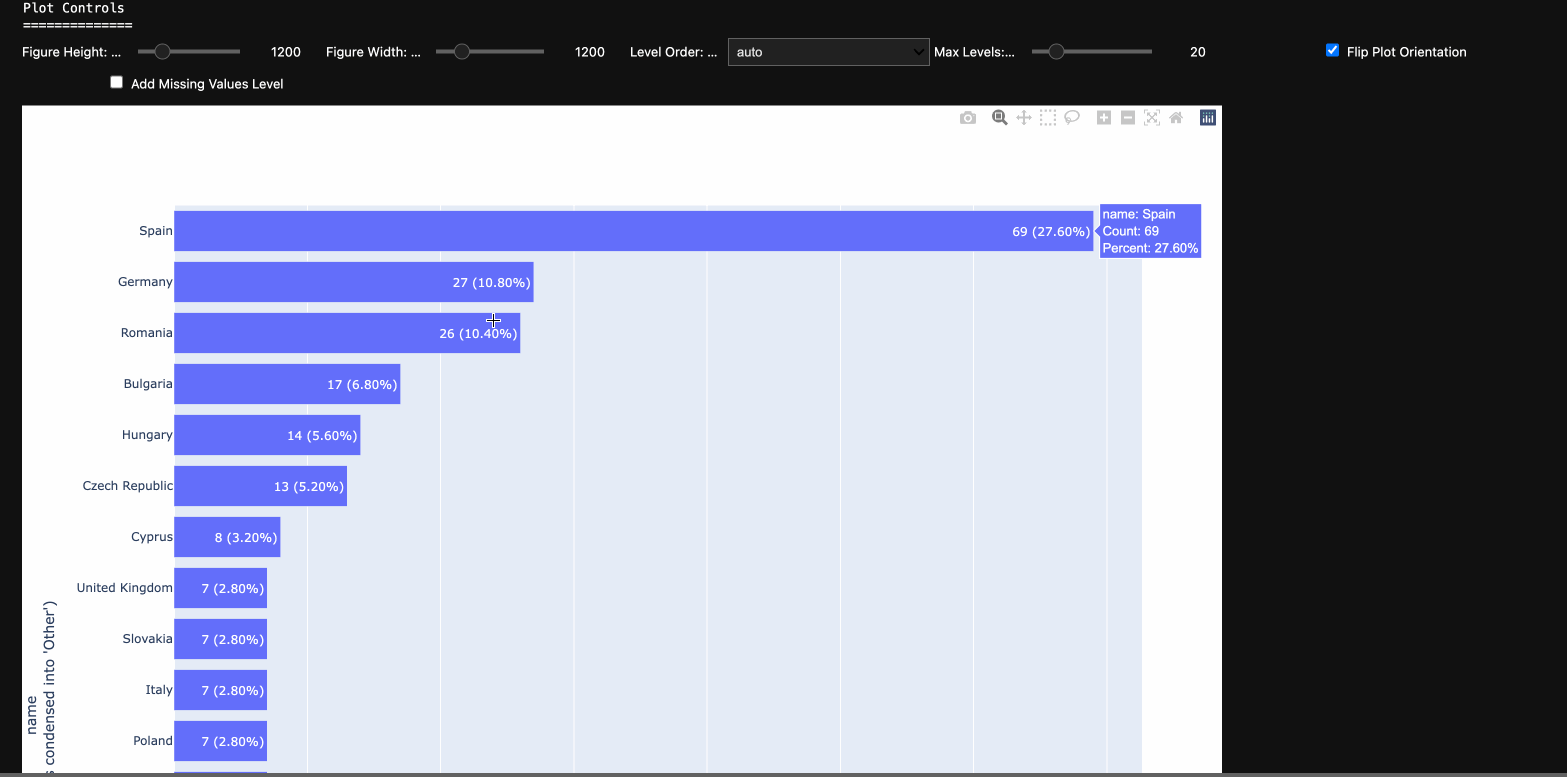Reset axes with the home icon

point(1176,118)
